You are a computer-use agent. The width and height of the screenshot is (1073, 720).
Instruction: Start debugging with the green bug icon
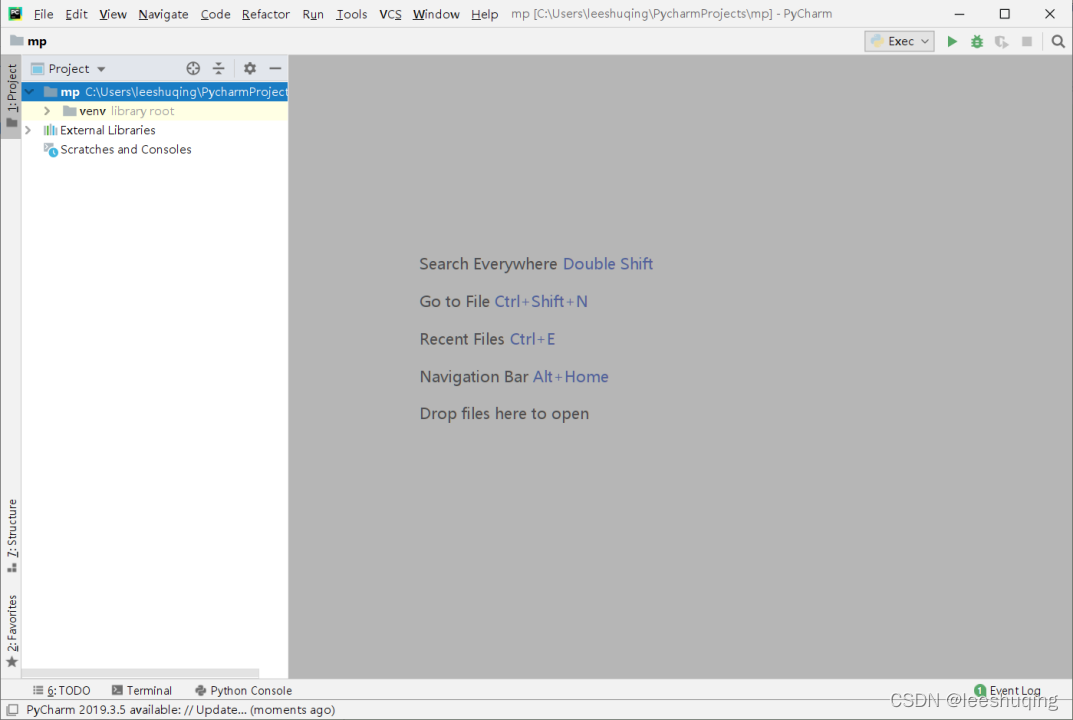coord(977,41)
